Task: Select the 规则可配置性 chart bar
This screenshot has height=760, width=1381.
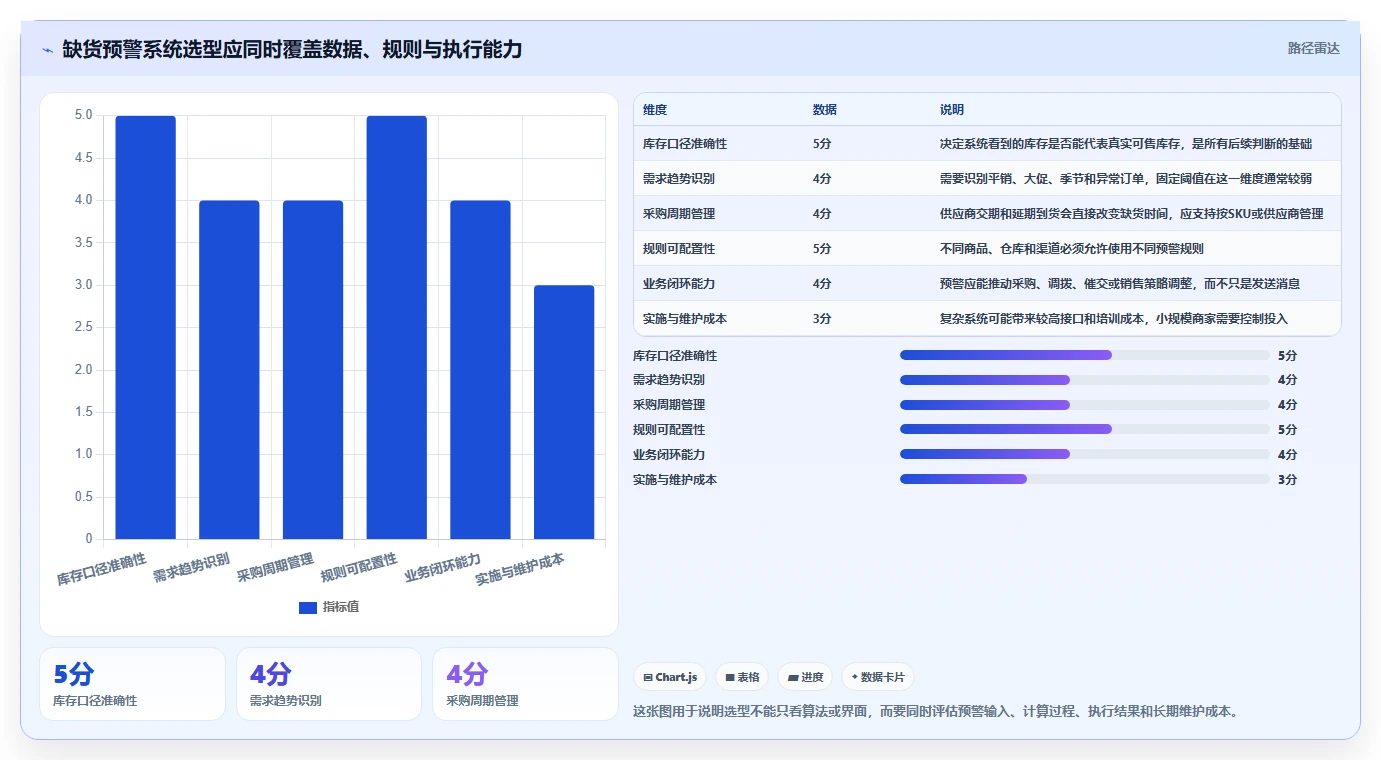Action: [x=396, y=327]
